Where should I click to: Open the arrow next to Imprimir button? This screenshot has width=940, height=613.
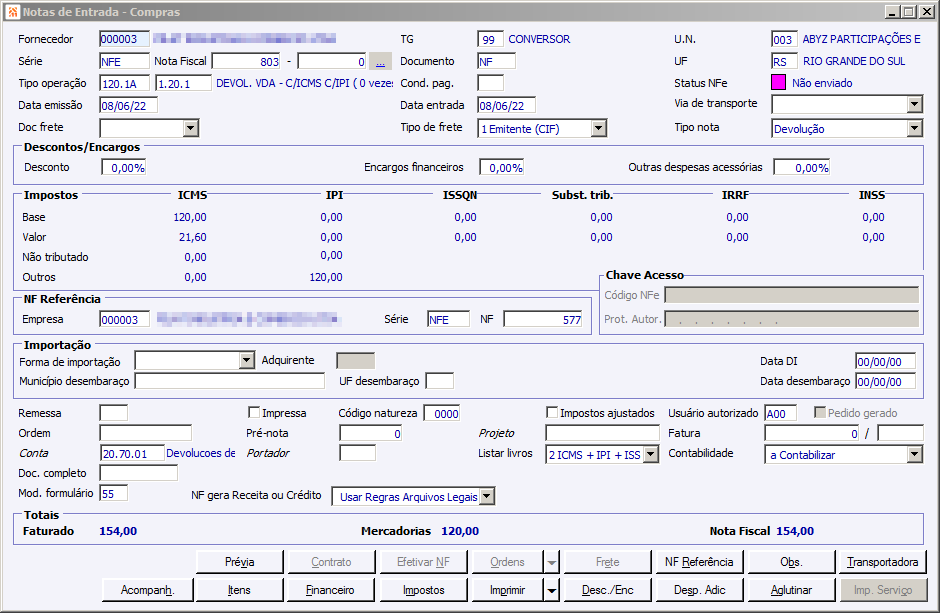click(551, 590)
